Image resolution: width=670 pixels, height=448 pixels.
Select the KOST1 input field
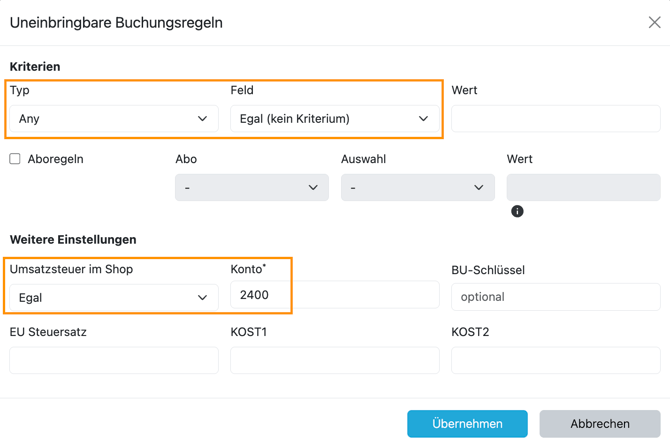[334, 360]
